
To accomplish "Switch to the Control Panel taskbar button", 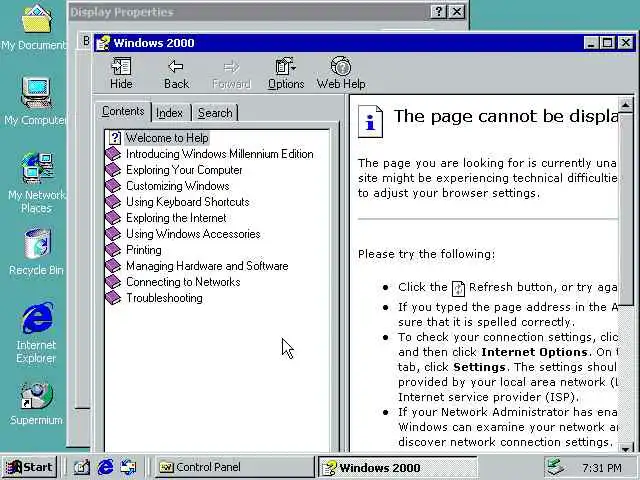I will click(x=234, y=467).
